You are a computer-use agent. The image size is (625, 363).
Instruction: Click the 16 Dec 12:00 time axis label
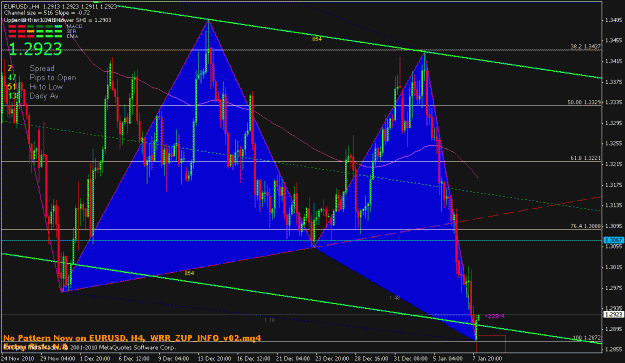click(x=254, y=358)
